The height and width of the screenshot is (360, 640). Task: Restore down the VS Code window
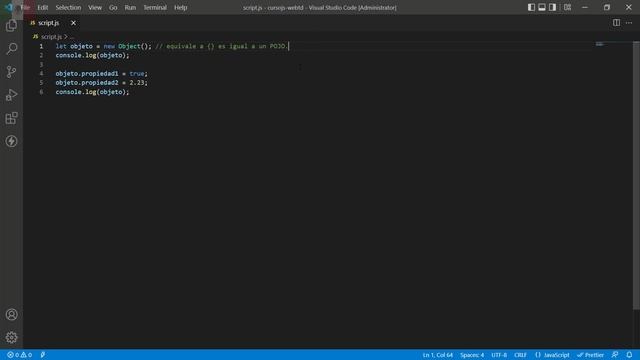click(x=607, y=7)
